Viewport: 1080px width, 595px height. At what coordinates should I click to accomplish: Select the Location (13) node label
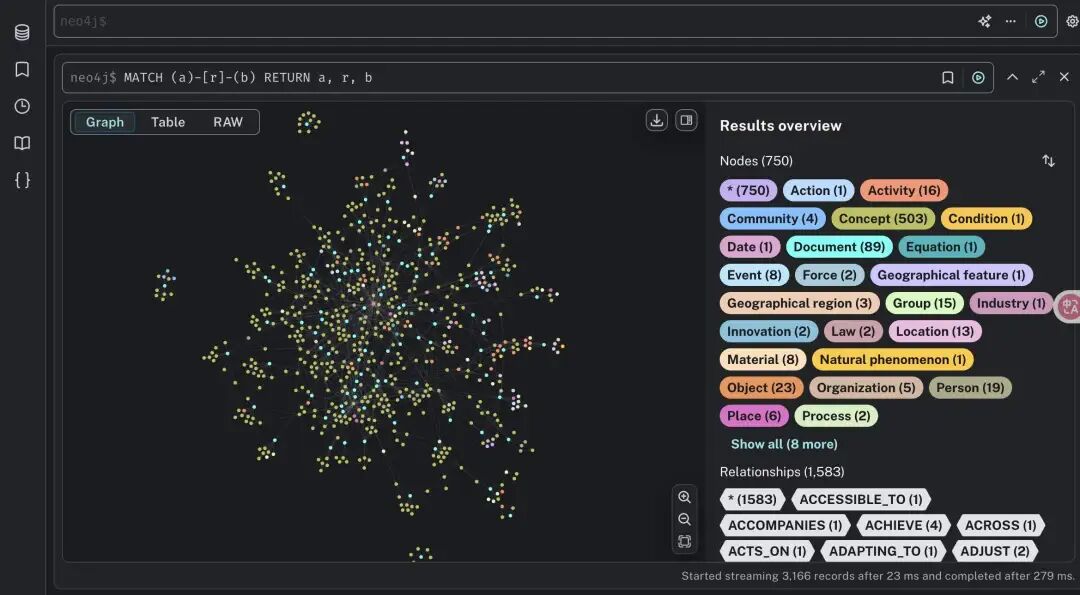point(935,332)
